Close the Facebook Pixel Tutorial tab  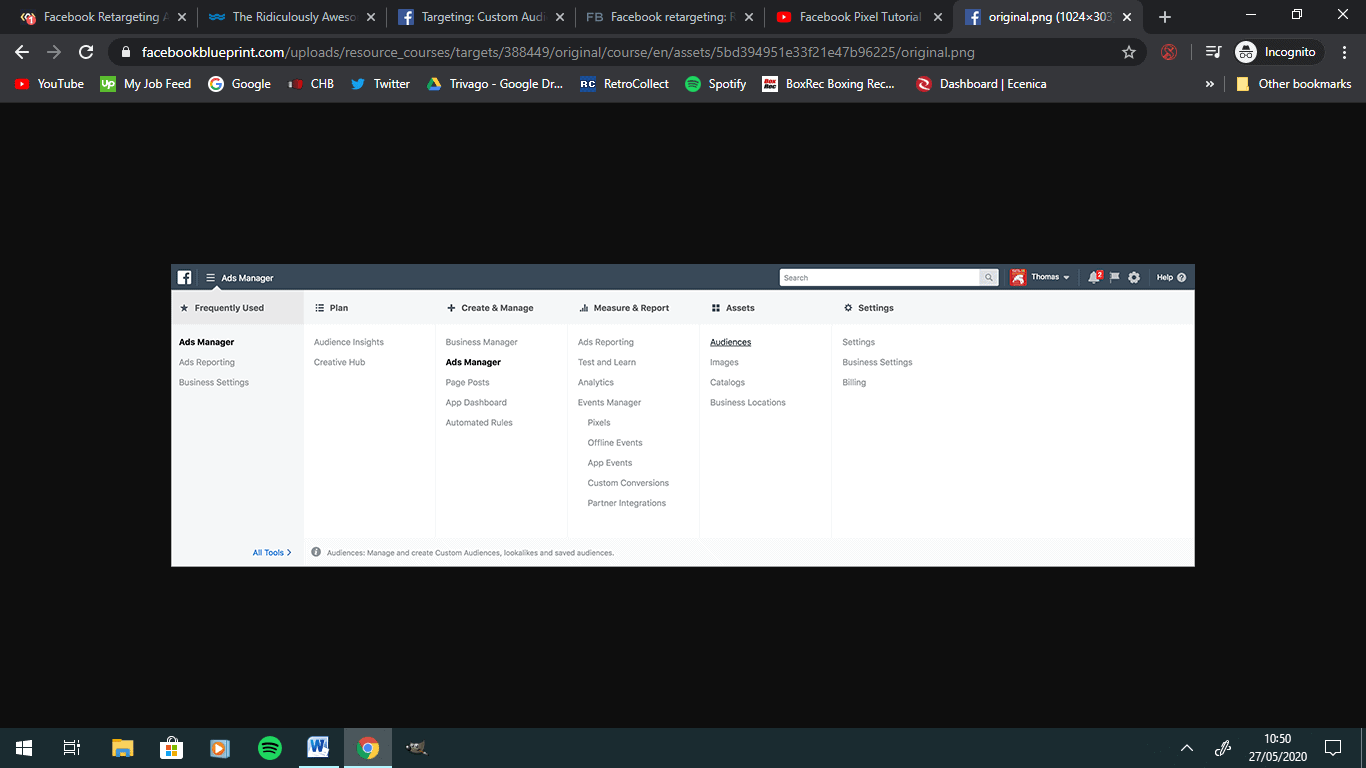coord(937,17)
